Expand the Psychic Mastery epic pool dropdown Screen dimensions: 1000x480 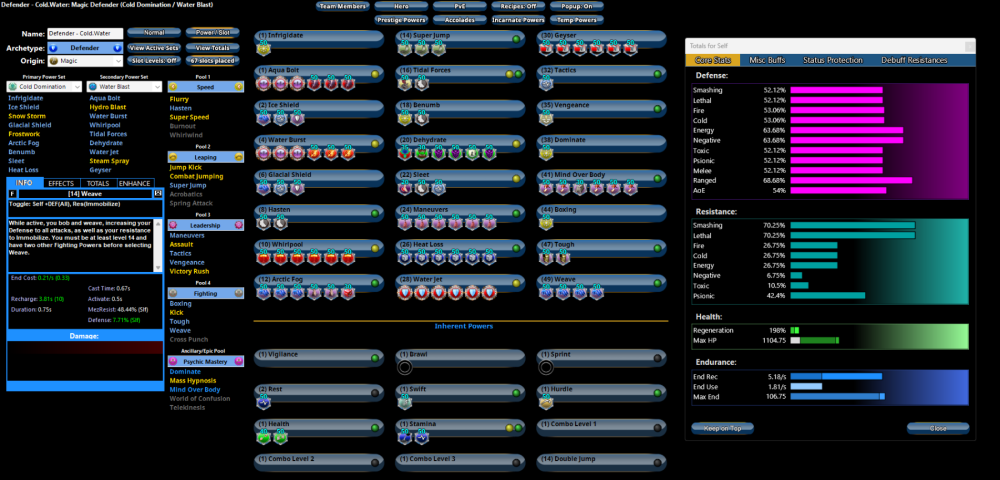[x=206, y=361]
